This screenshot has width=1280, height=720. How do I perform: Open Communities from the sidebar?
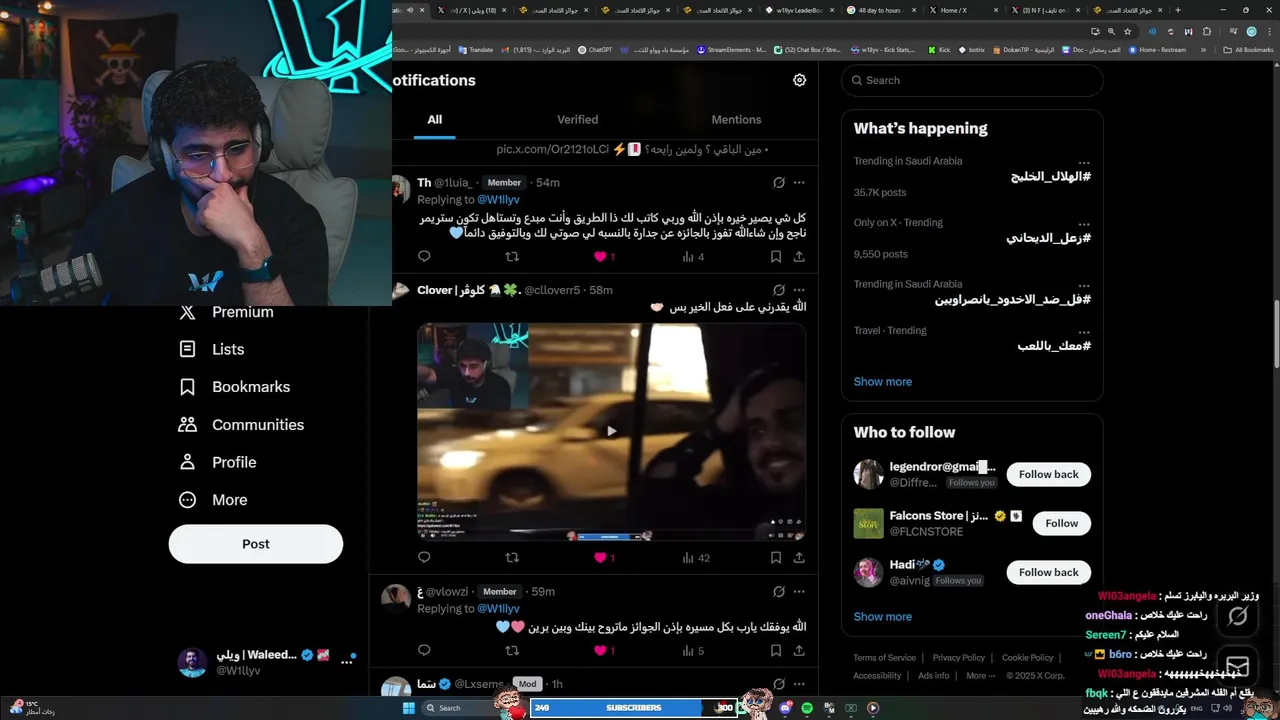coord(241,425)
